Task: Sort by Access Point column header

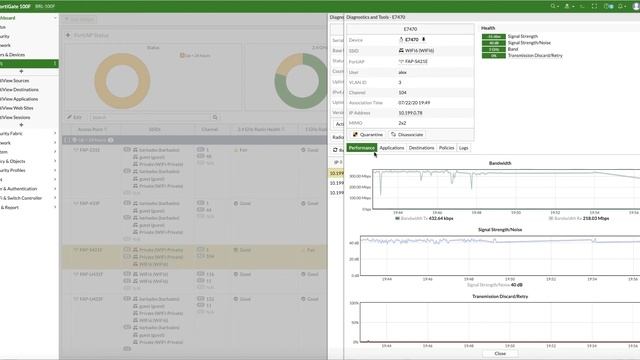Action: pyautogui.click(x=92, y=129)
